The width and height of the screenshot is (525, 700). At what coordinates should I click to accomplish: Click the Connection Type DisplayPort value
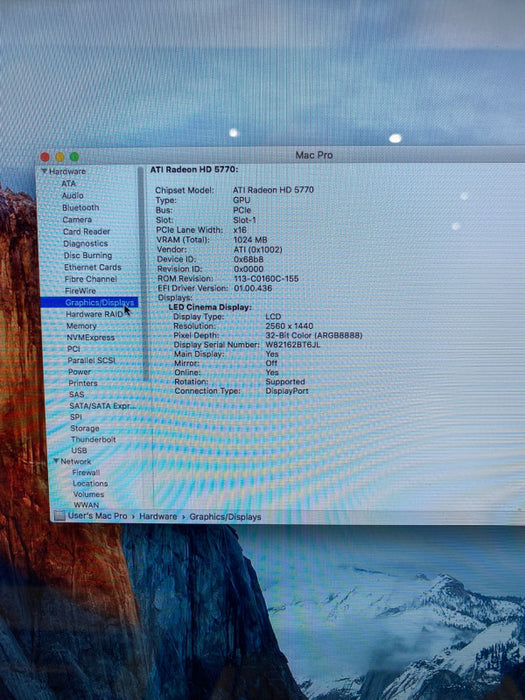pyautogui.click(x=287, y=391)
